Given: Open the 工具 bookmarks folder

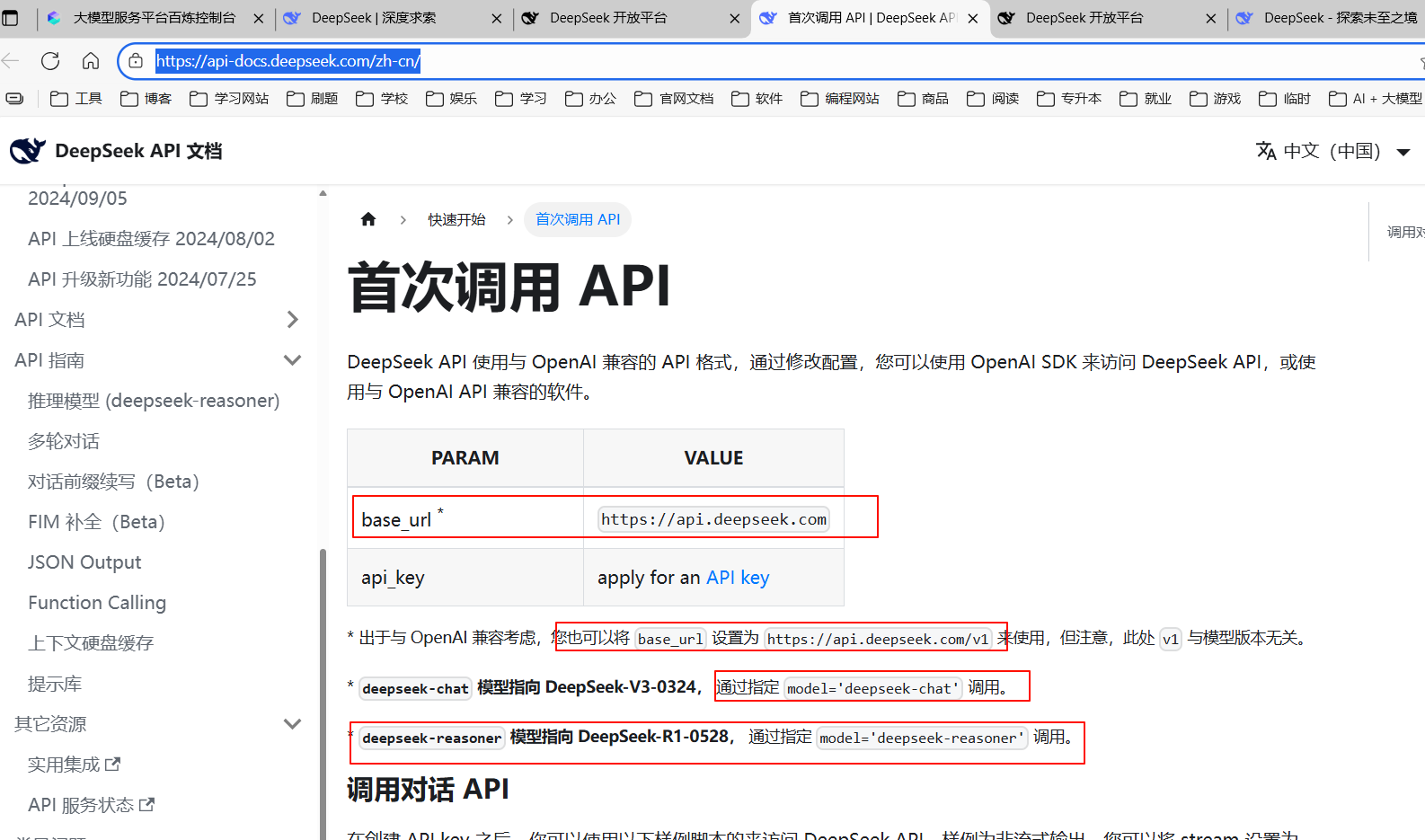Looking at the screenshot, I should pyautogui.click(x=76, y=99).
